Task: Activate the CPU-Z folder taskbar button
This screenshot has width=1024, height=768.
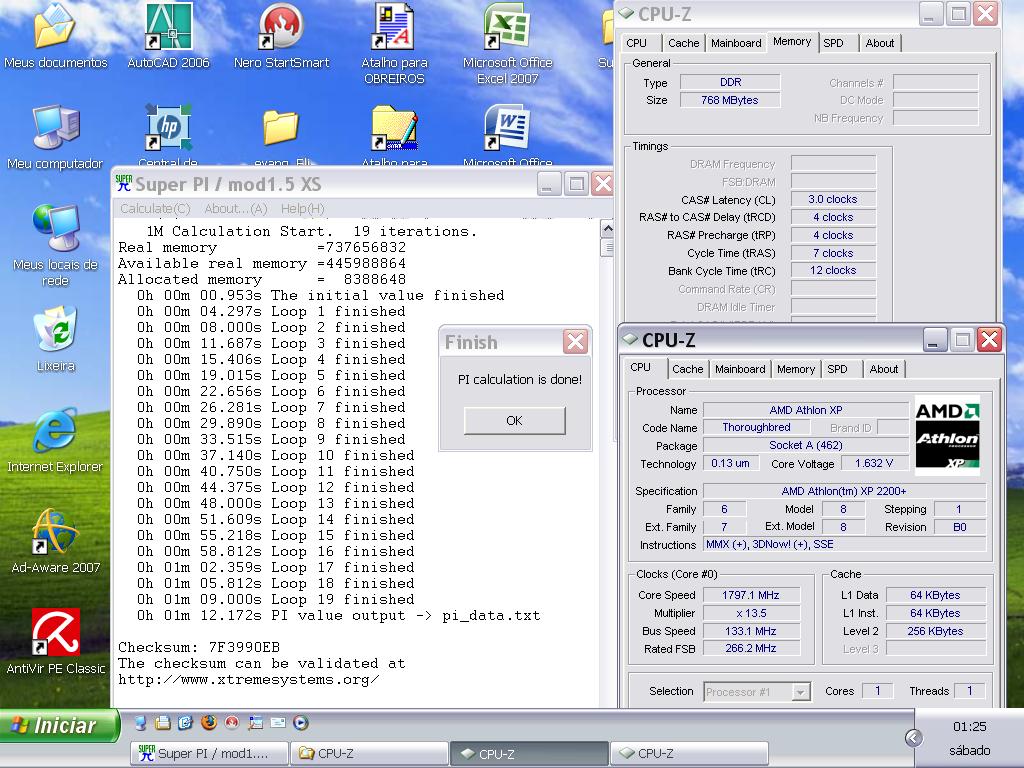Action: [370, 754]
